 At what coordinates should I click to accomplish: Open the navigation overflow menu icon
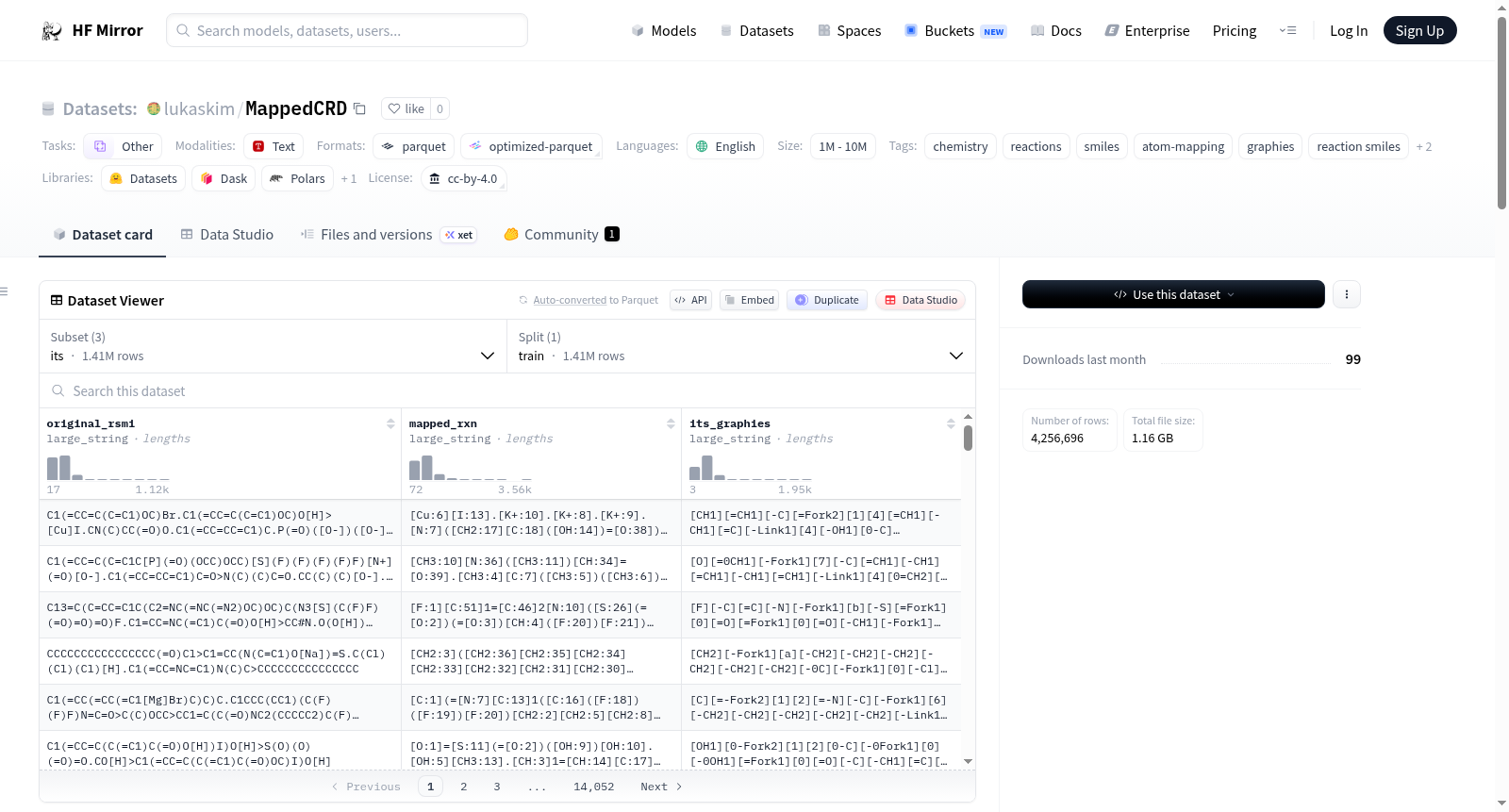pos(1287,31)
